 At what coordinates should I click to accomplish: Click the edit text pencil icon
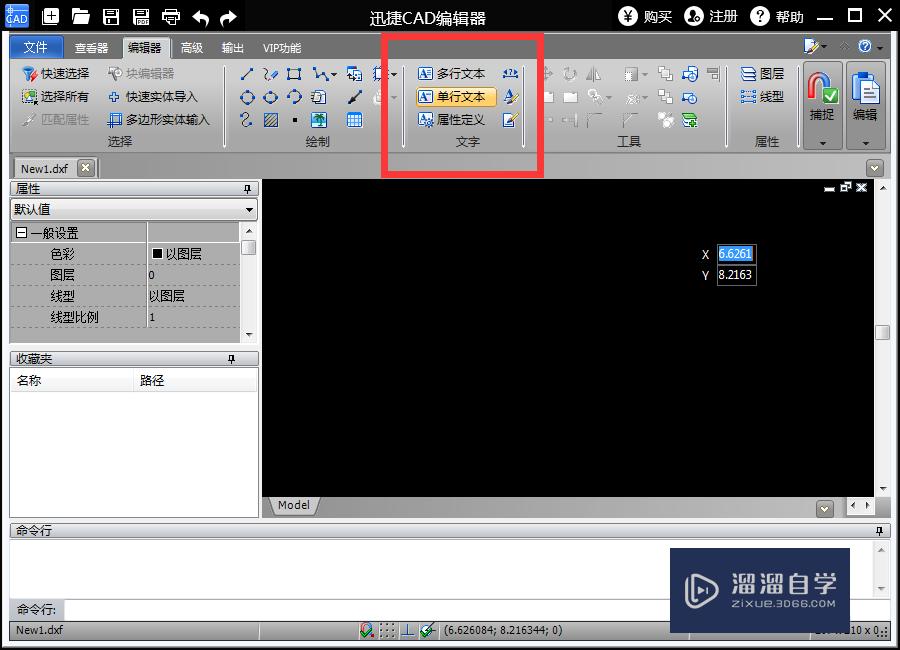(x=510, y=120)
